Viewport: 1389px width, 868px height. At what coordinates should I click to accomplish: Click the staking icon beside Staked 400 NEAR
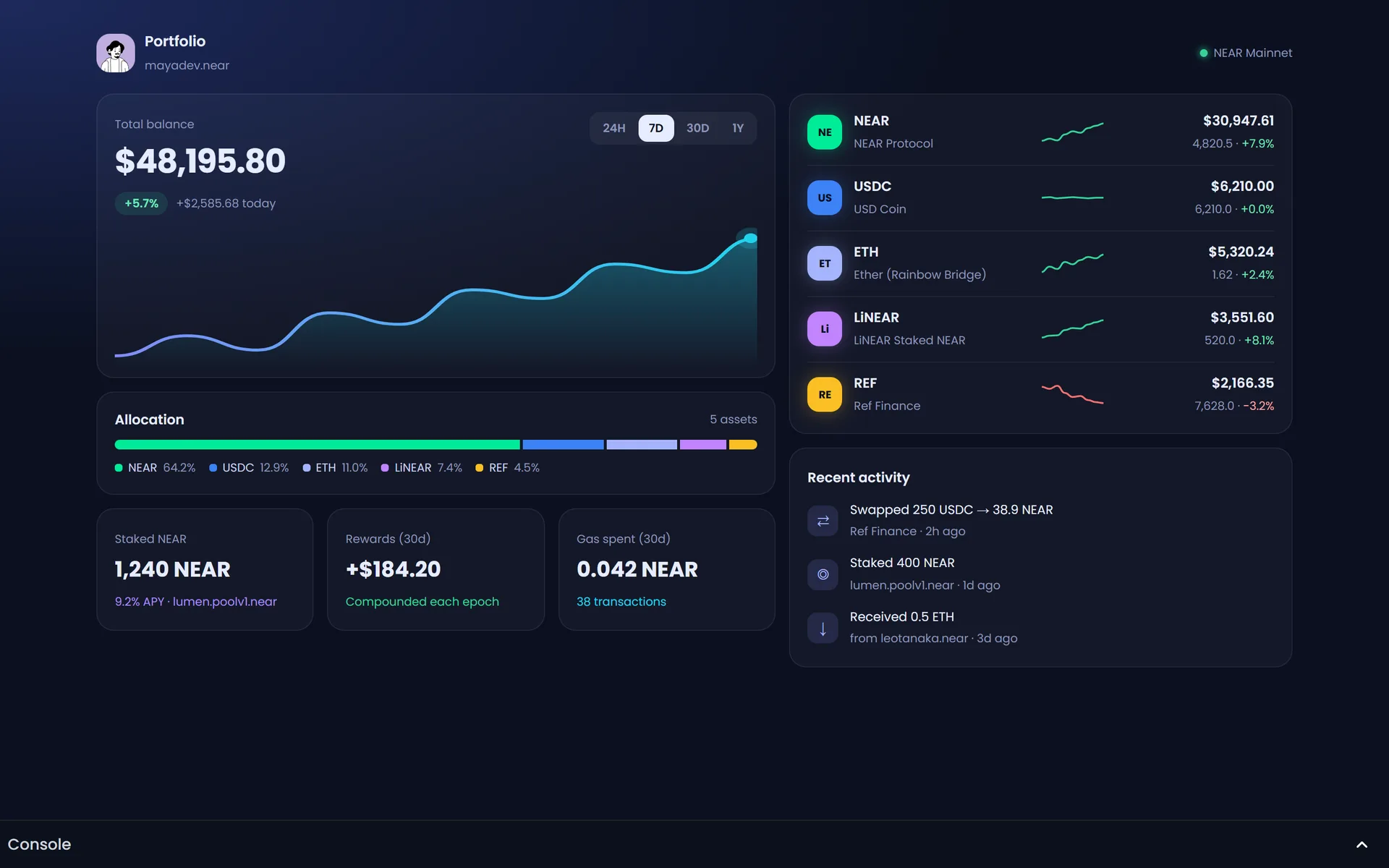pyautogui.click(x=823, y=574)
